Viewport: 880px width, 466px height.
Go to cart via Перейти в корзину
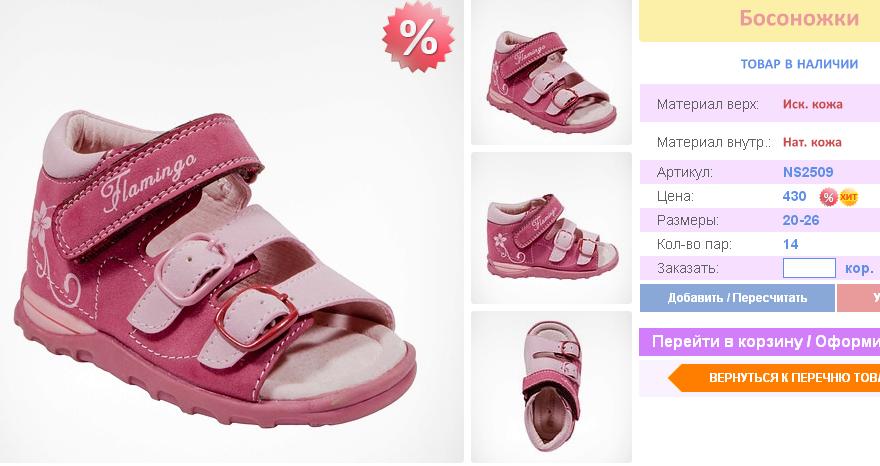(759, 342)
